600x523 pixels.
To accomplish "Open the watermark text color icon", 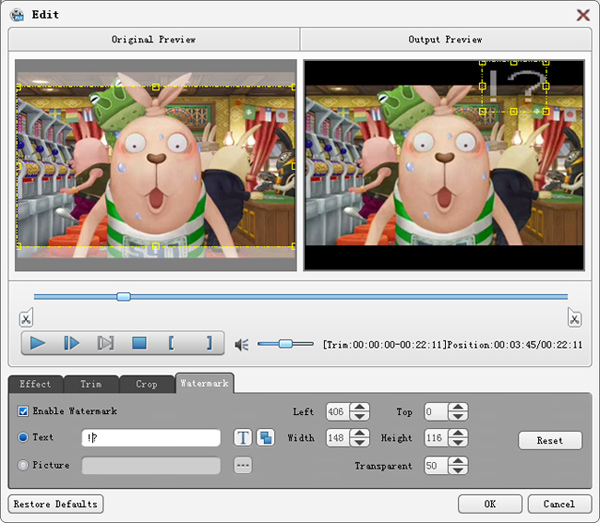I will point(265,437).
